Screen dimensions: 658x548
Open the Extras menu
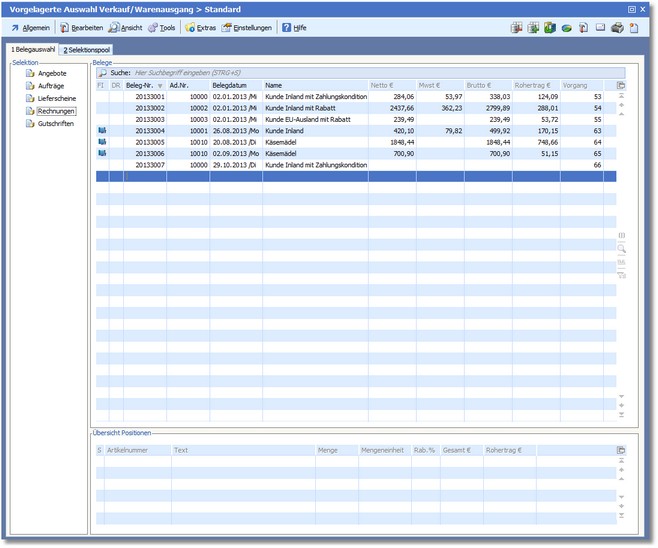tap(200, 27)
